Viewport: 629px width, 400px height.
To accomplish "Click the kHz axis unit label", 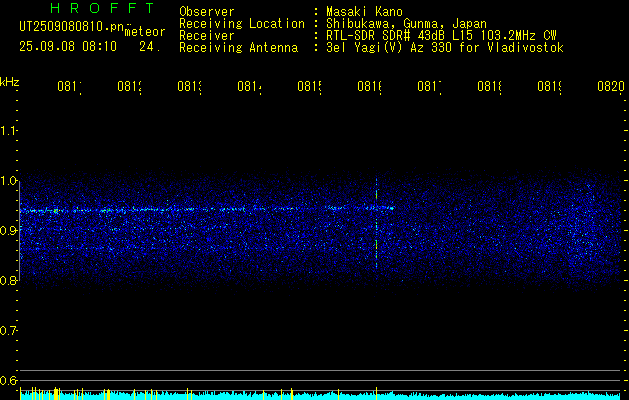I will click(10, 82).
